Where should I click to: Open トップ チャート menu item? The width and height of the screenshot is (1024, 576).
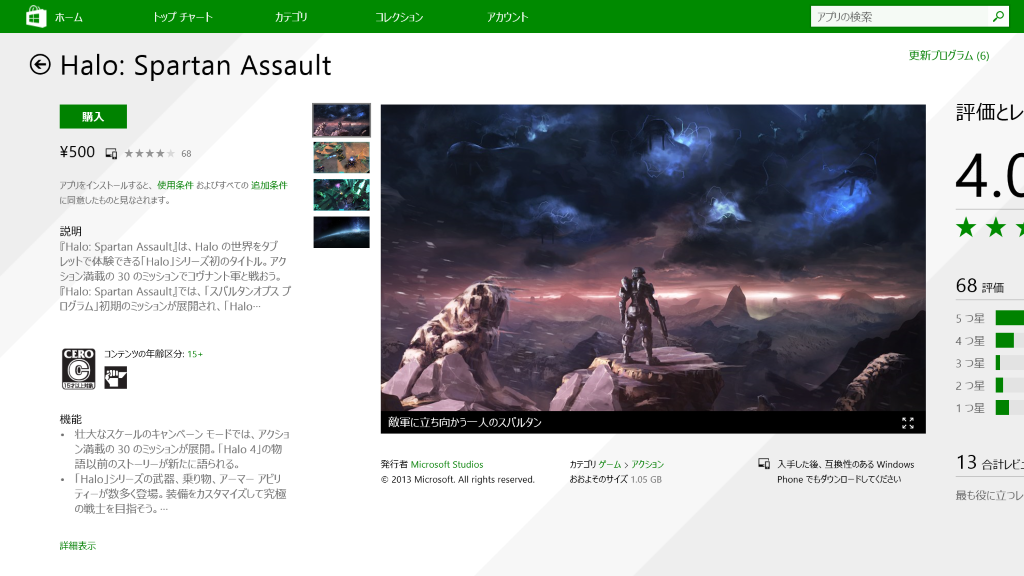[183, 17]
